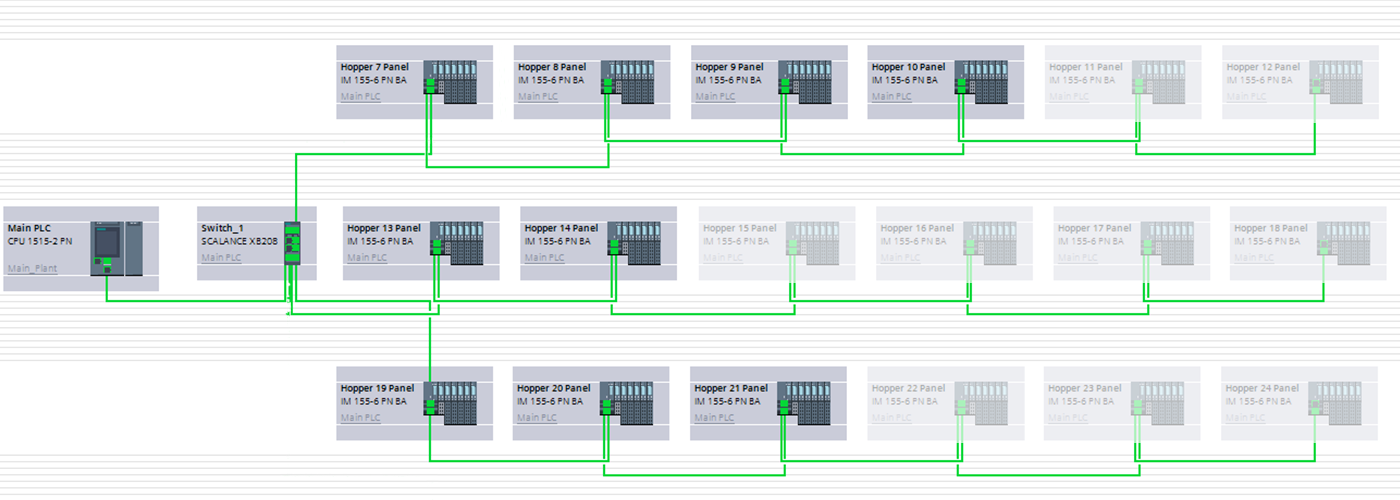This screenshot has width=1400, height=500.
Task: Select the Hopper 11 Panel module icon
Action: point(1159,82)
